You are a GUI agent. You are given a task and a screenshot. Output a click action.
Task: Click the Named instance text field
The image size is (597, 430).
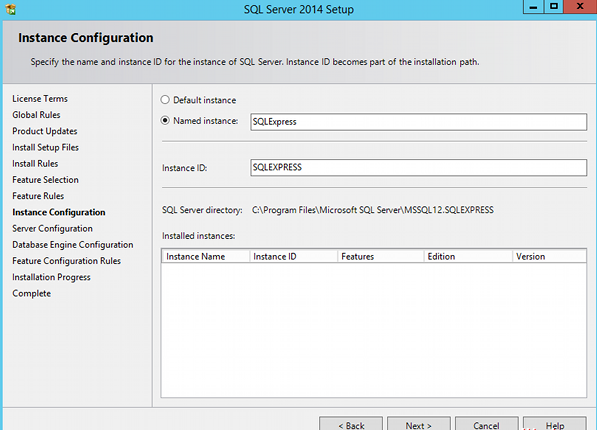(x=418, y=122)
